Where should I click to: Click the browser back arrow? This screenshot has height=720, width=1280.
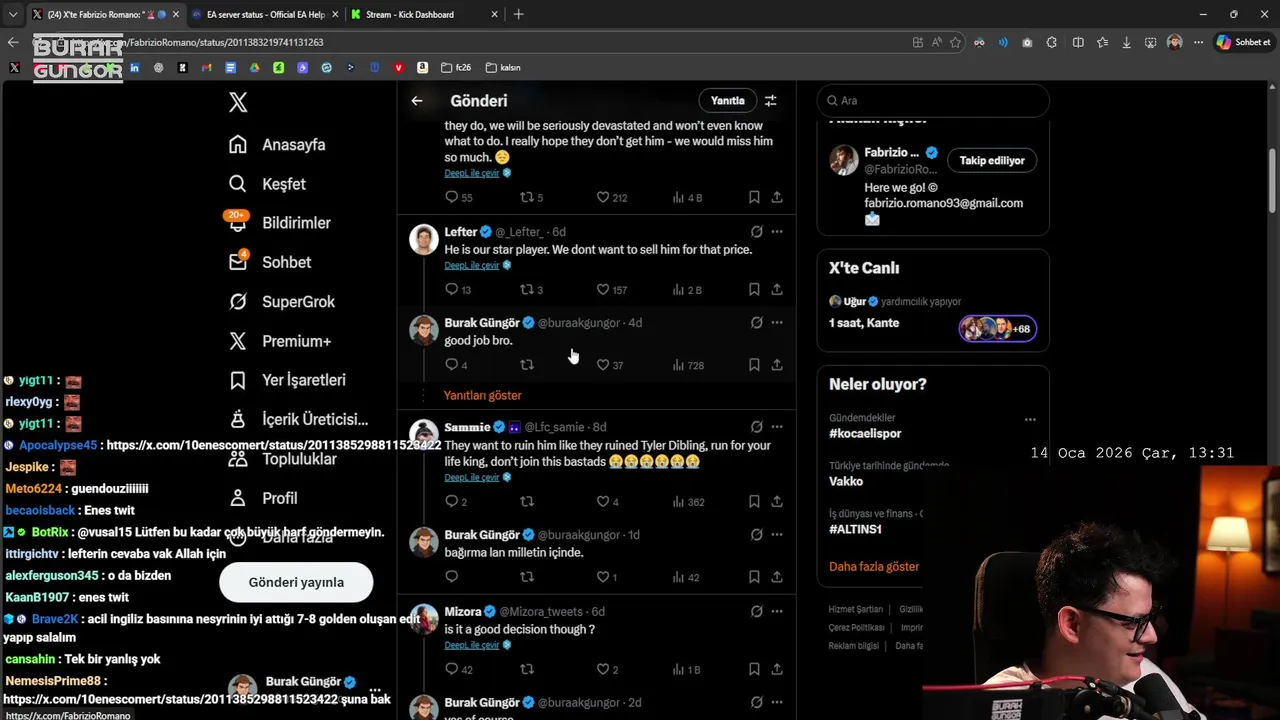point(13,42)
